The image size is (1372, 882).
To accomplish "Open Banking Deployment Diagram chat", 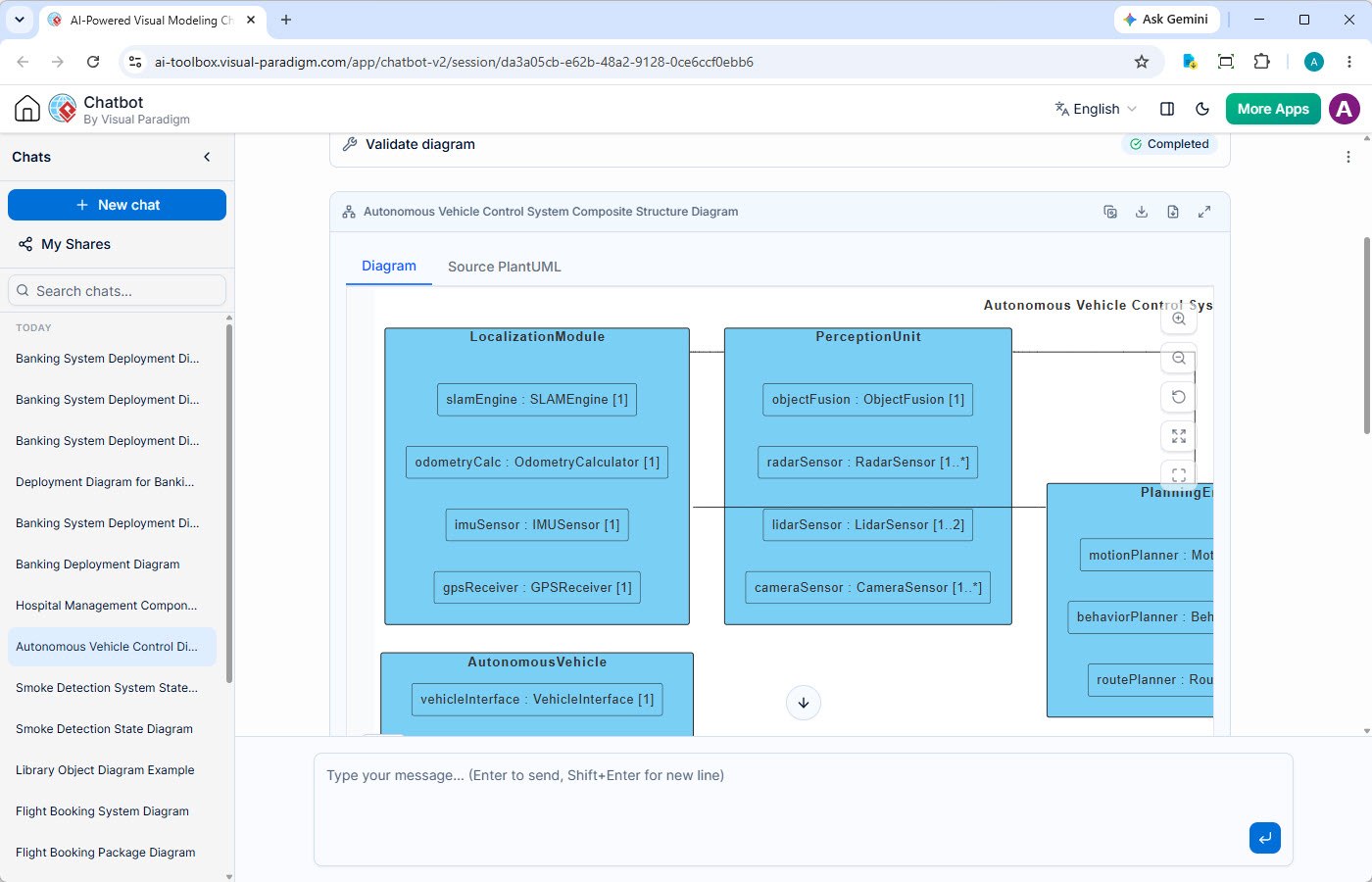I will 112,564.
